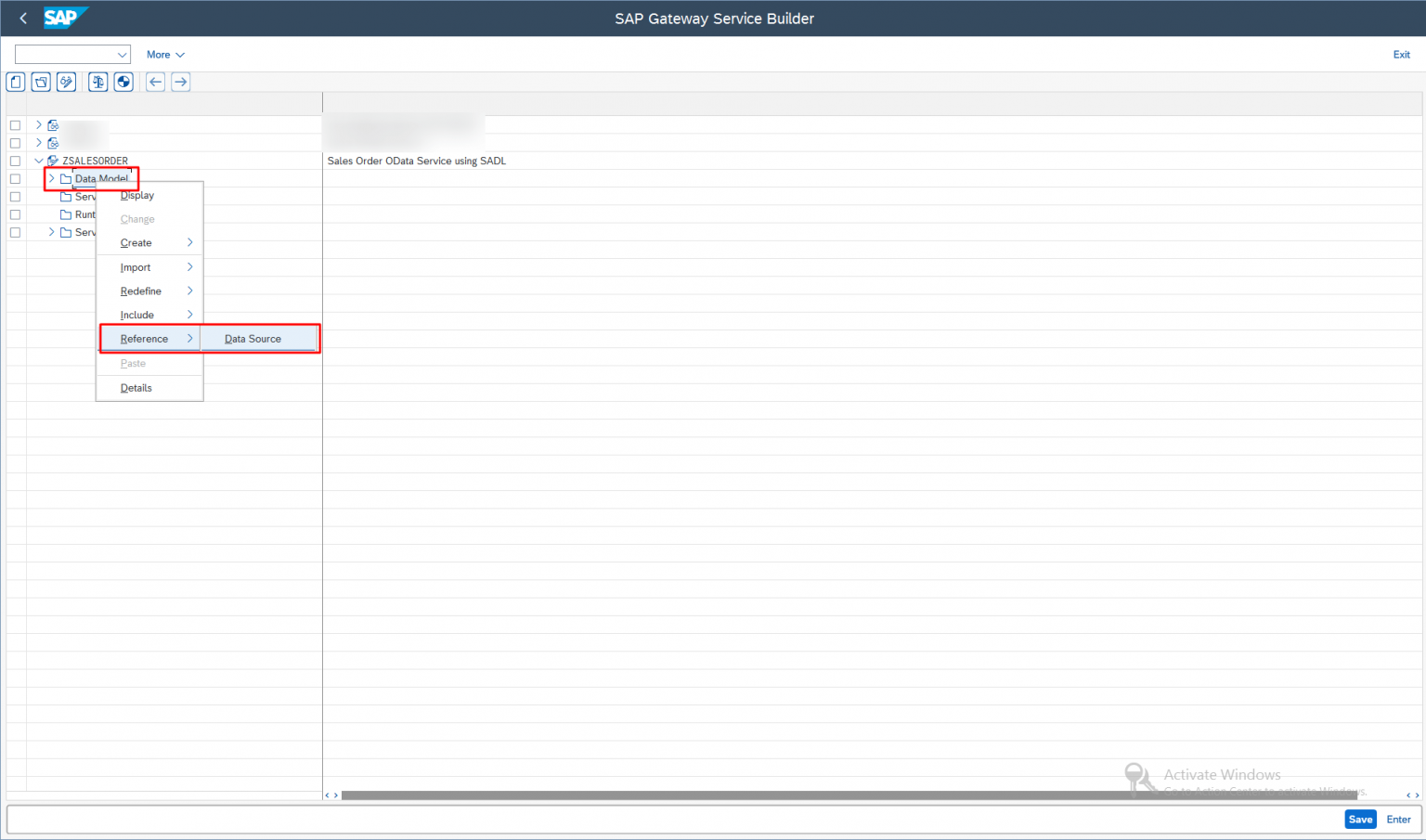Click the Create Project toolbar icon
The width and height of the screenshot is (1426, 840).
(15, 82)
